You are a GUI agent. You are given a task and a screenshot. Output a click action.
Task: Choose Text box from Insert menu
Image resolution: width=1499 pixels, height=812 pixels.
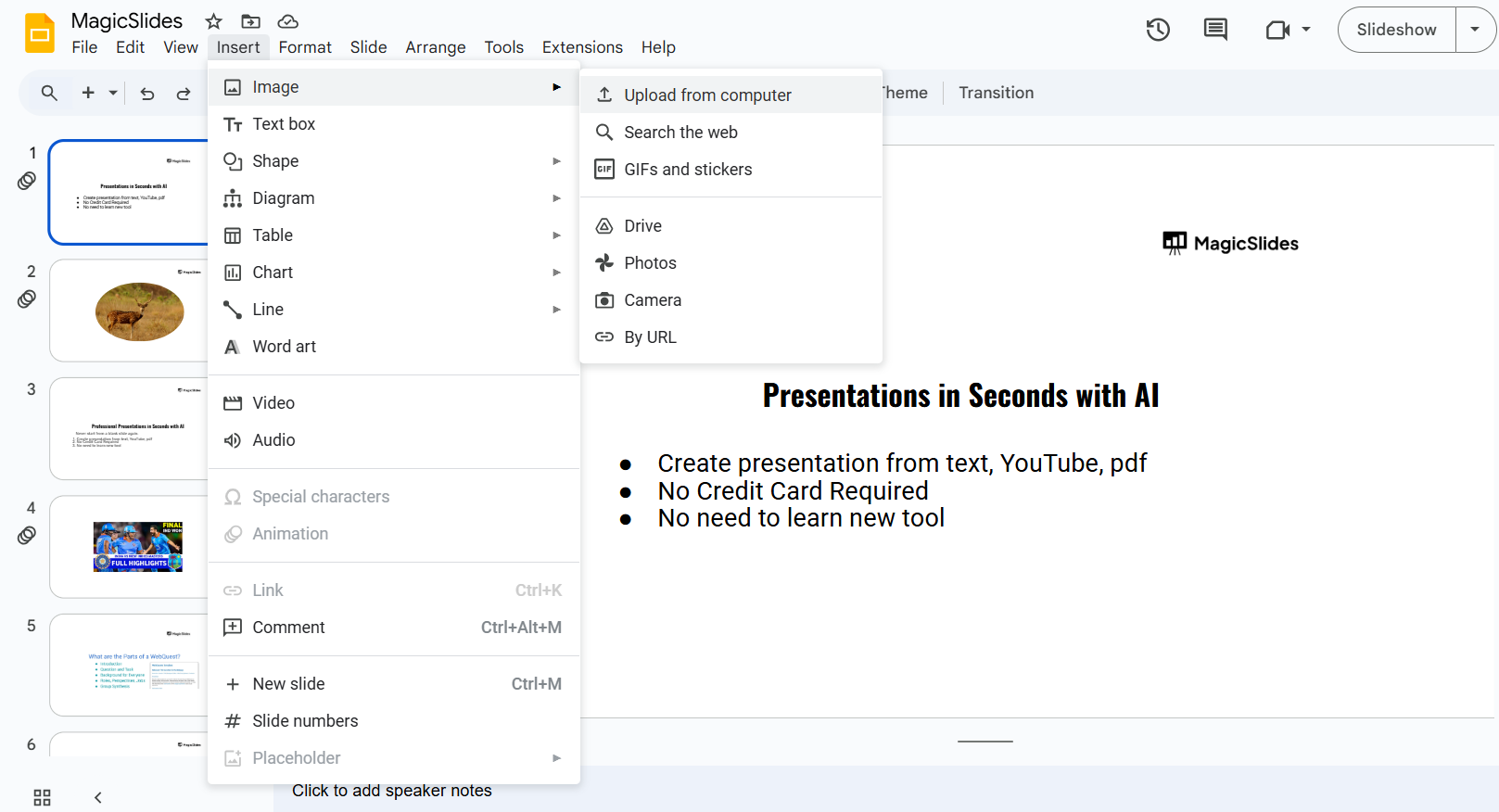click(x=394, y=124)
